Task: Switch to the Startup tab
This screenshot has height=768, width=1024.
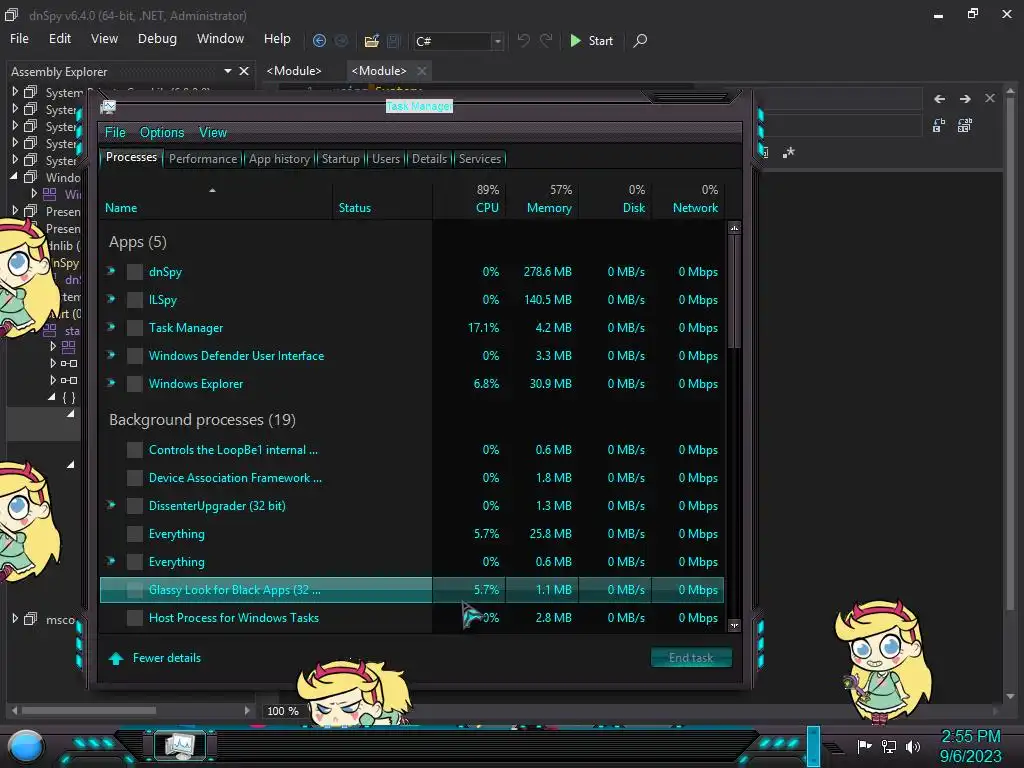Action: 340,159
